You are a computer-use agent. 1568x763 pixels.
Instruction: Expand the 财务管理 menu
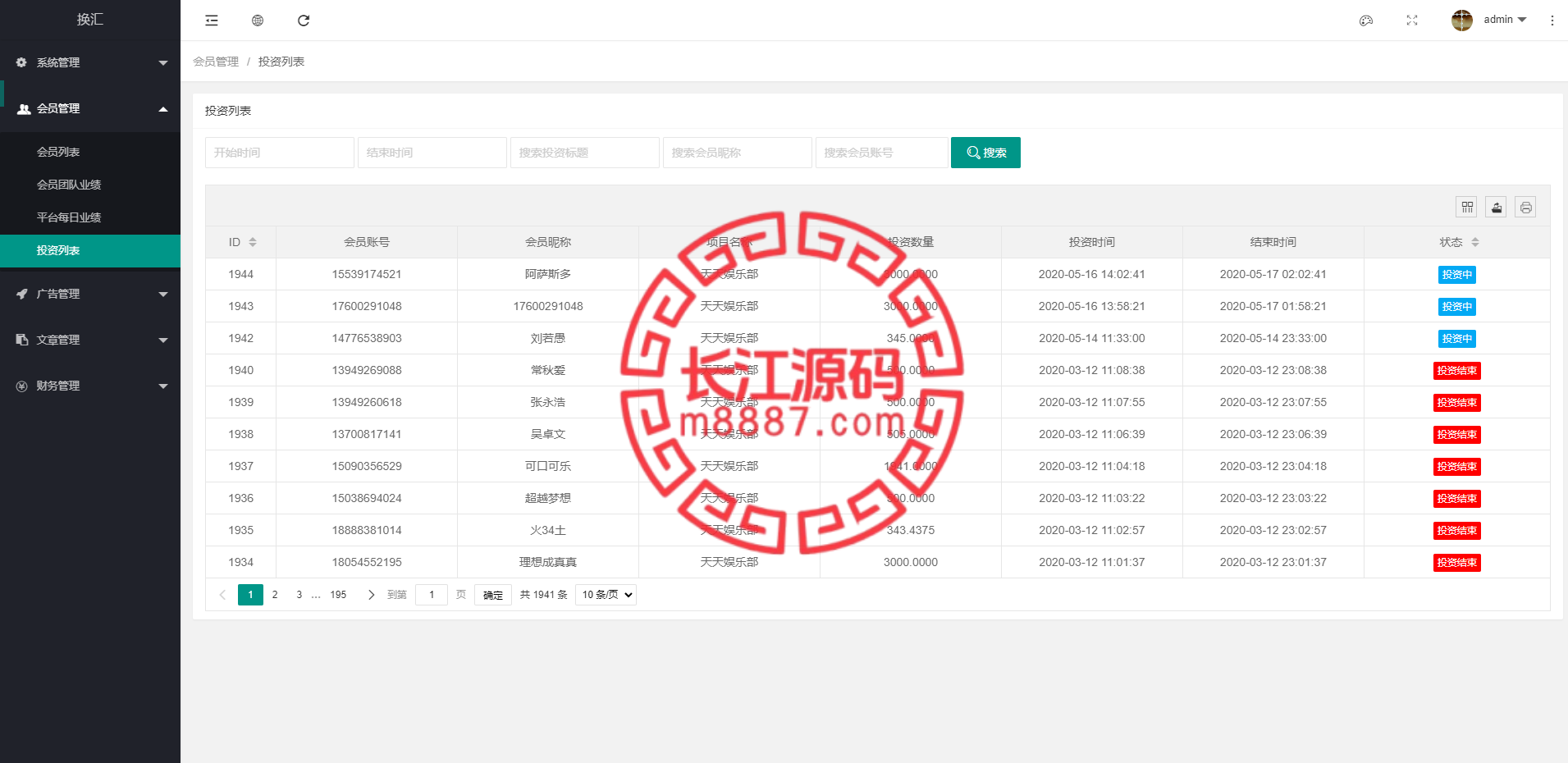[163, 386]
